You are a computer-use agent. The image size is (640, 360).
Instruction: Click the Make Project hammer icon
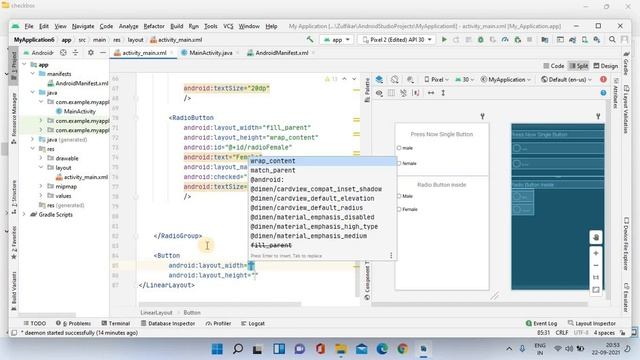[310, 40]
